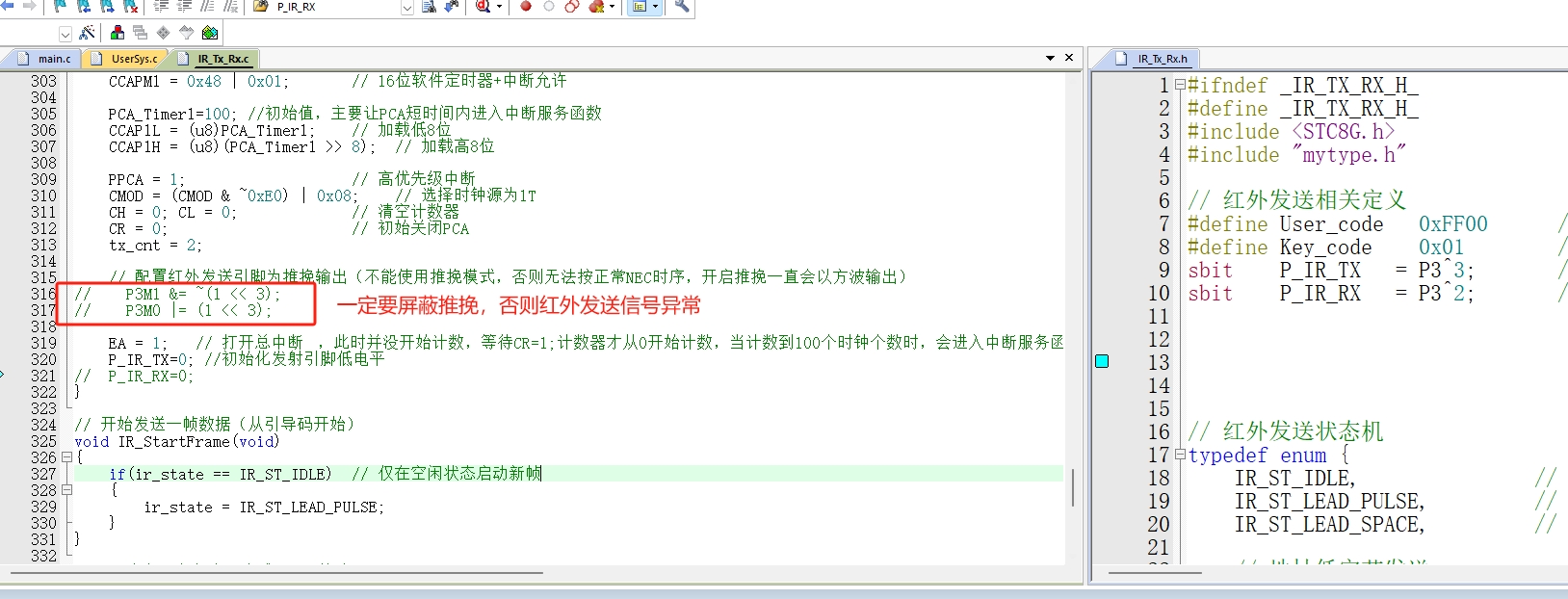Go to the previous bookmark
This screenshot has width=1568, height=599.
coord(83,6)
